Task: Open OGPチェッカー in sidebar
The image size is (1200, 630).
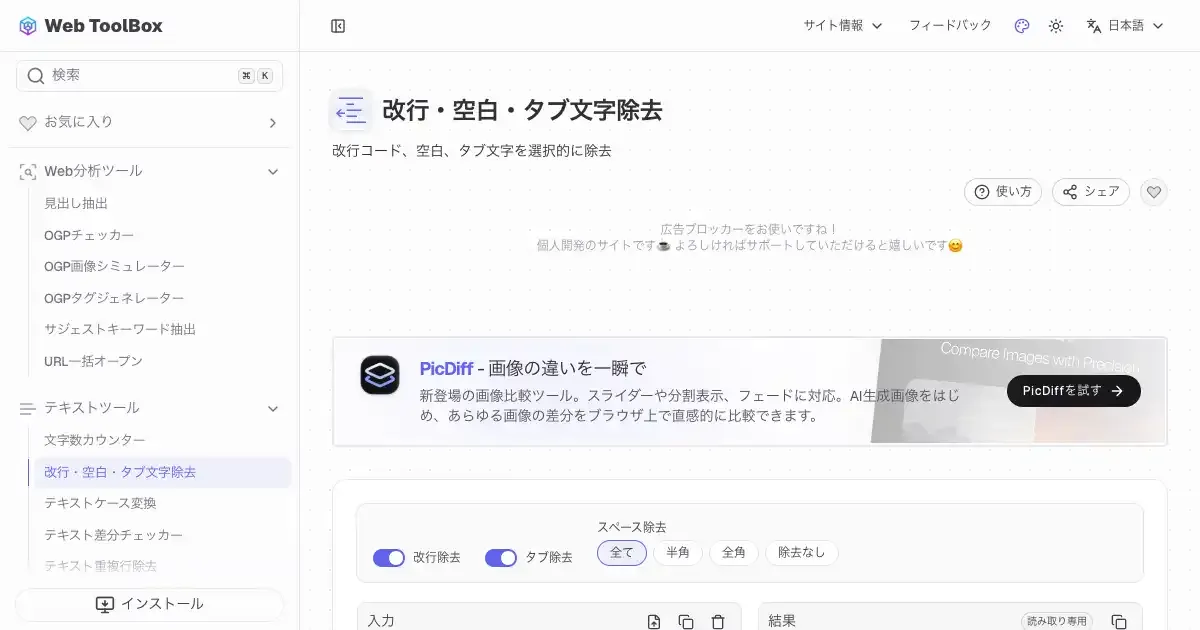Action: point(89,235)
